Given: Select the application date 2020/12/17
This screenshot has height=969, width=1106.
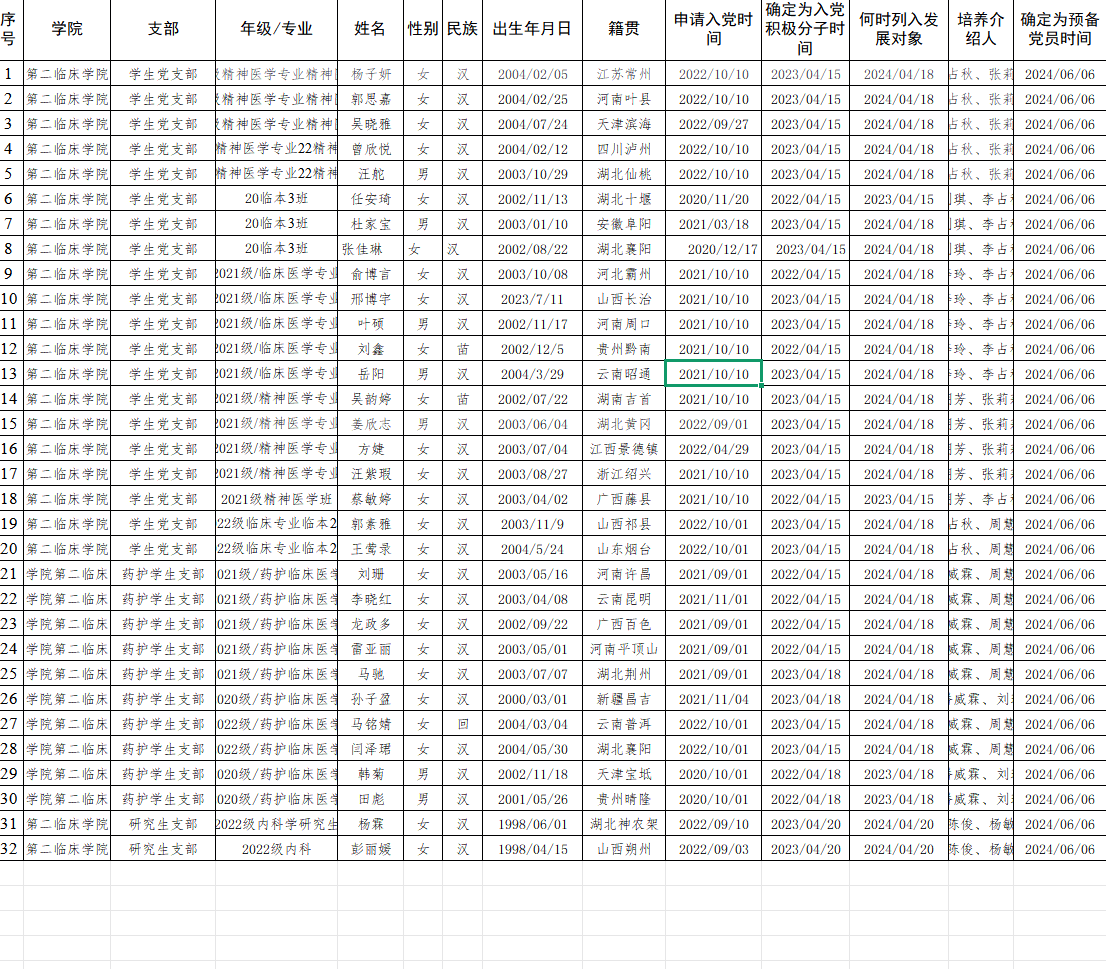Looking at the screenshot, I should (722, 249).
